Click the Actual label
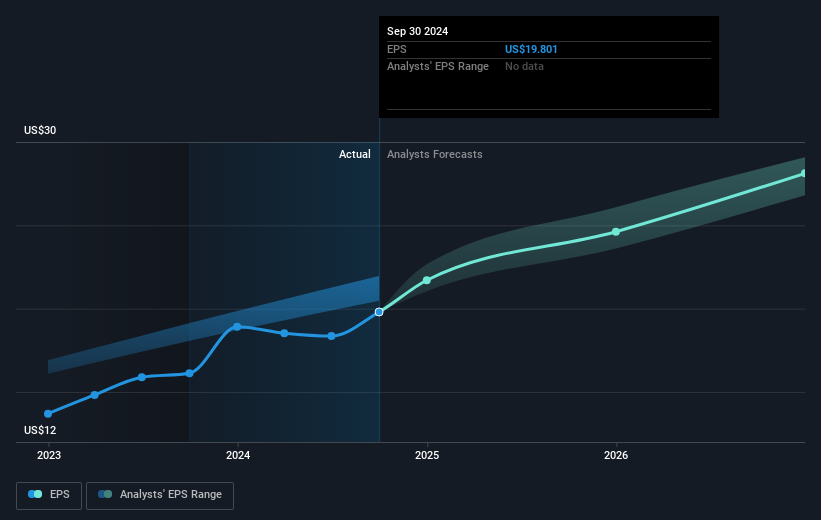 (x=354, y=154)
